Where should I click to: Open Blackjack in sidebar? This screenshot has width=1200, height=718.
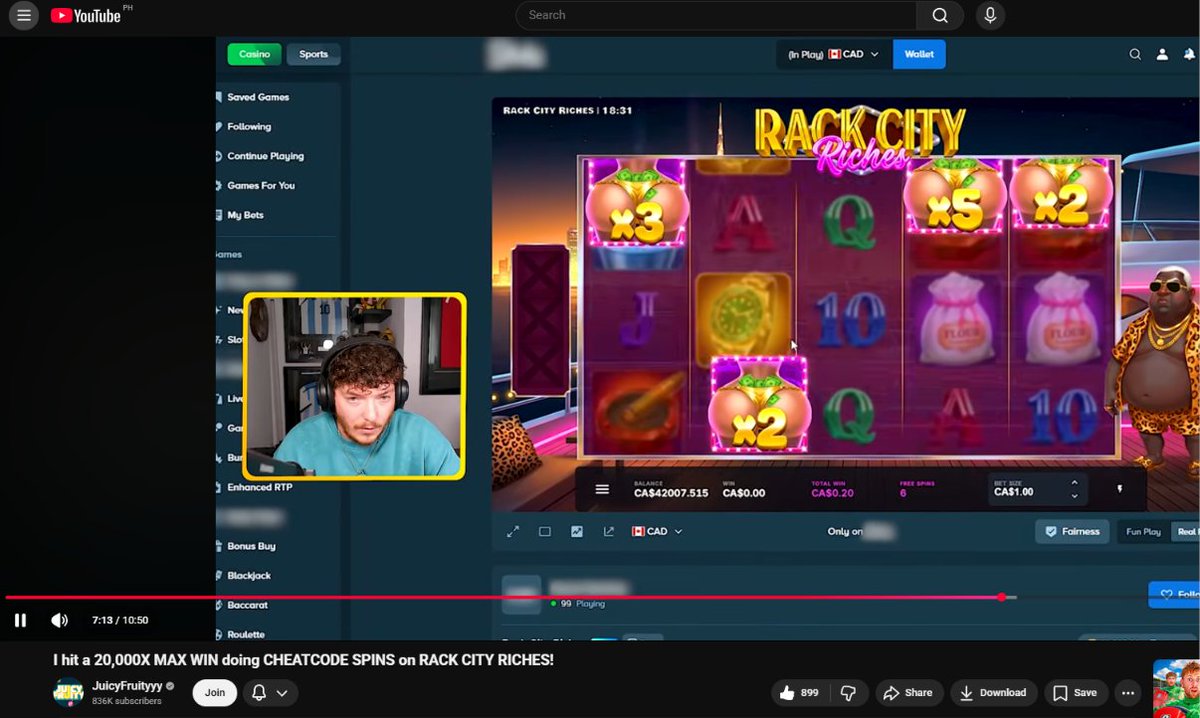coord(249,576)
